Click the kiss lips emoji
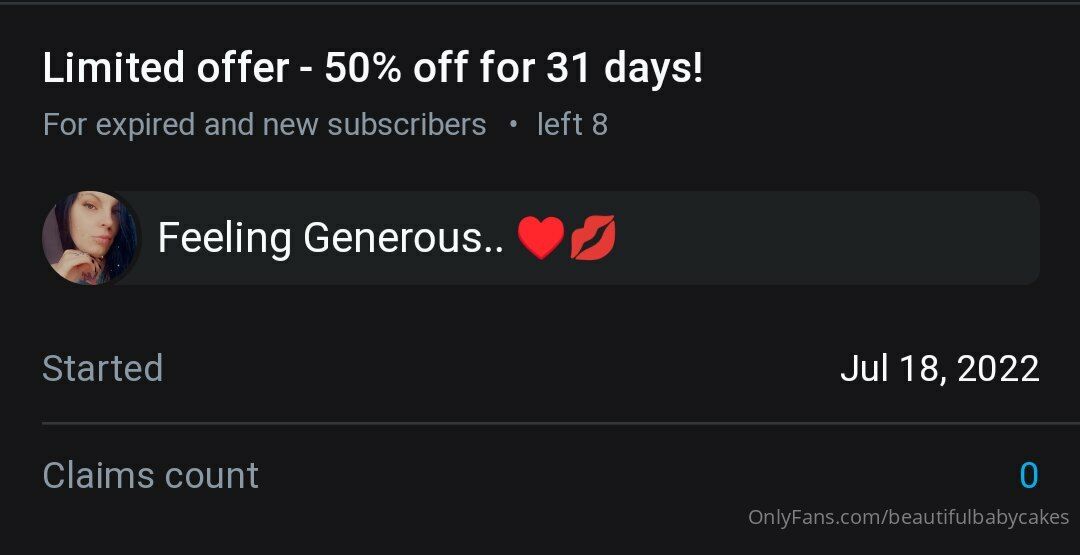 [592, 238]
